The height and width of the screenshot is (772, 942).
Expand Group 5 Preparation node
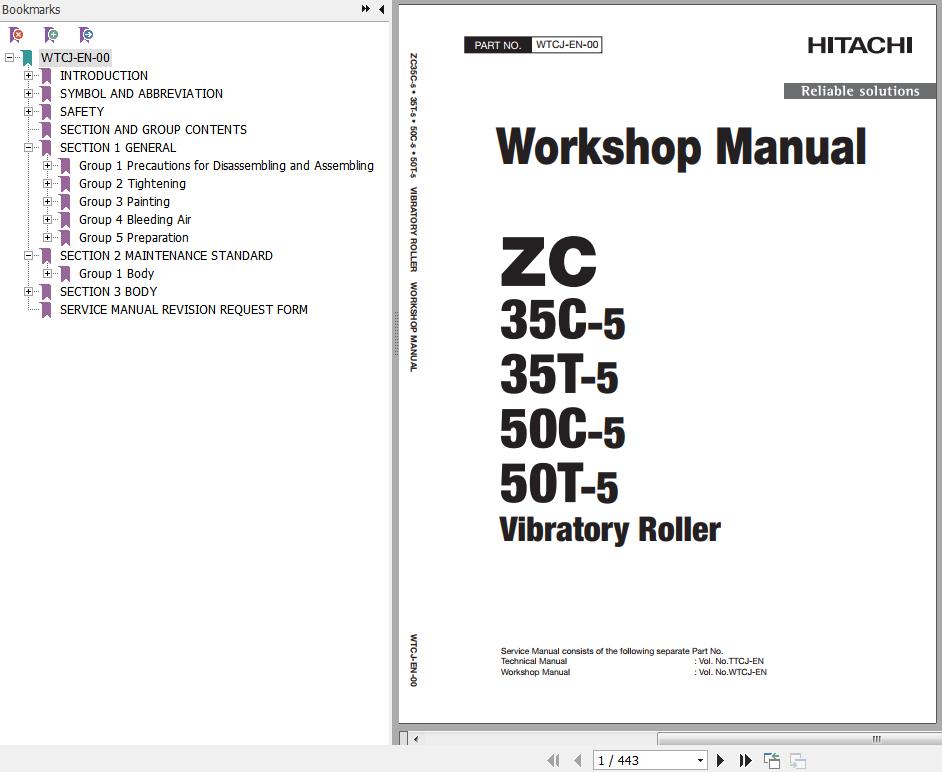tap(47, 238)
